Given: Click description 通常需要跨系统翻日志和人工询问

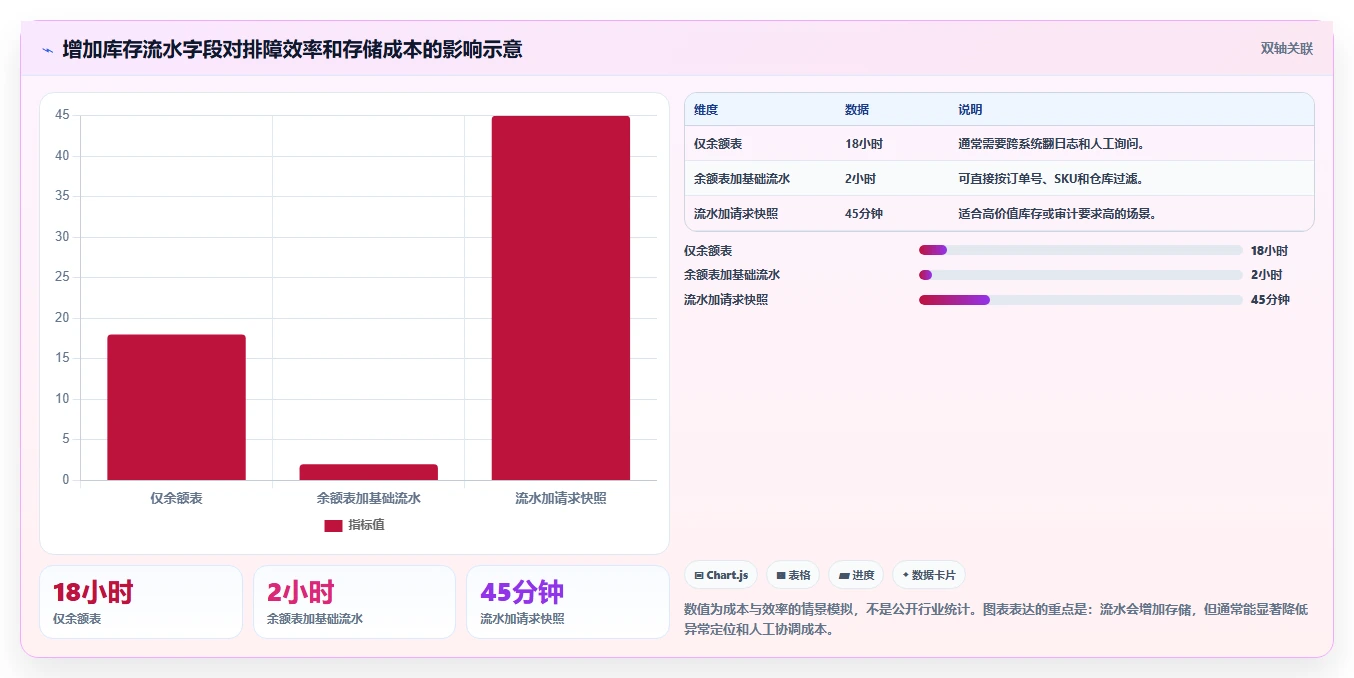Looking at the screenshot, I should tap(1051, 144).
